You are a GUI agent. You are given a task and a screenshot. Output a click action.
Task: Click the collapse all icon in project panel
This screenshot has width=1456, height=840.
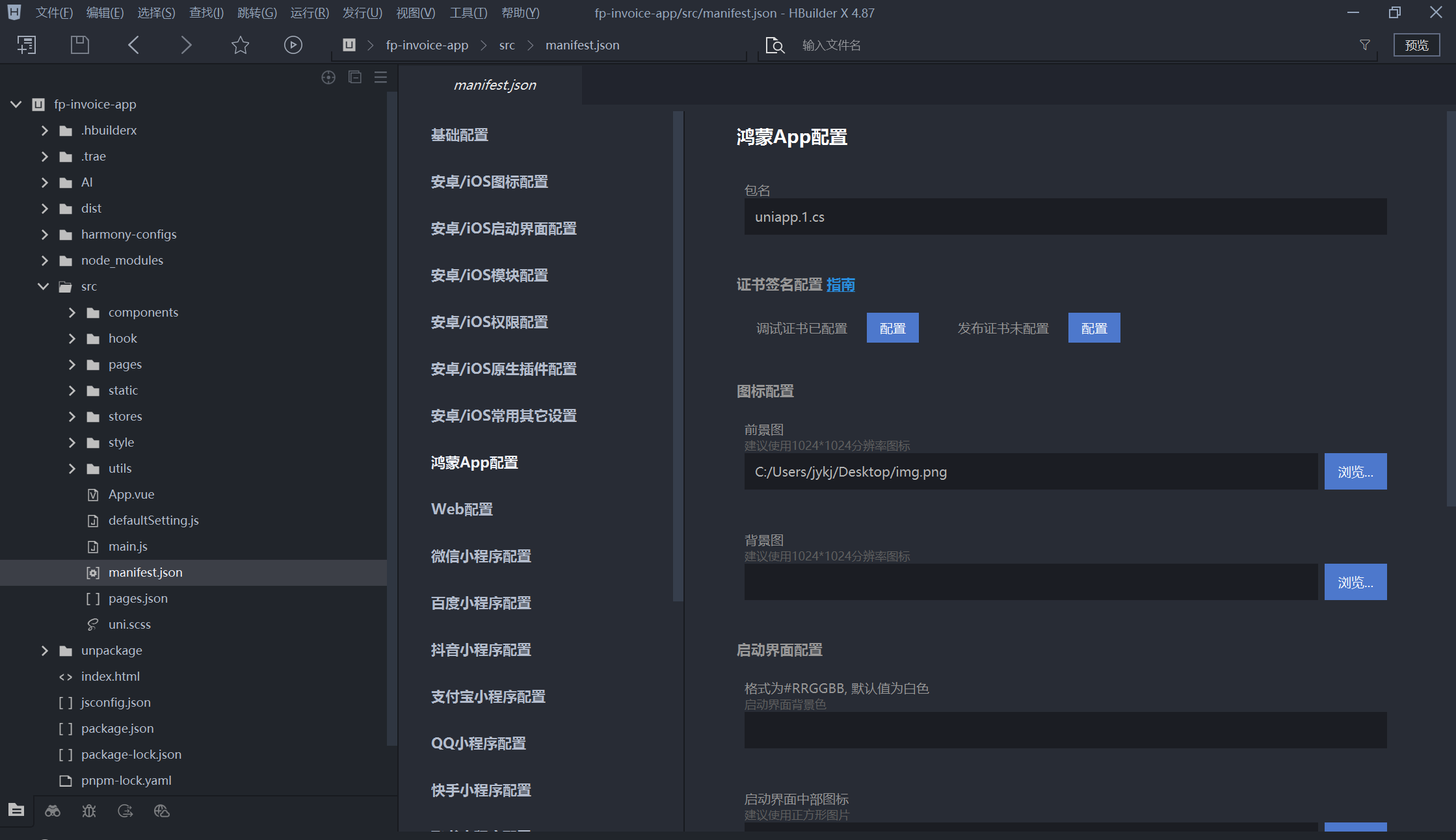[355, 77]
